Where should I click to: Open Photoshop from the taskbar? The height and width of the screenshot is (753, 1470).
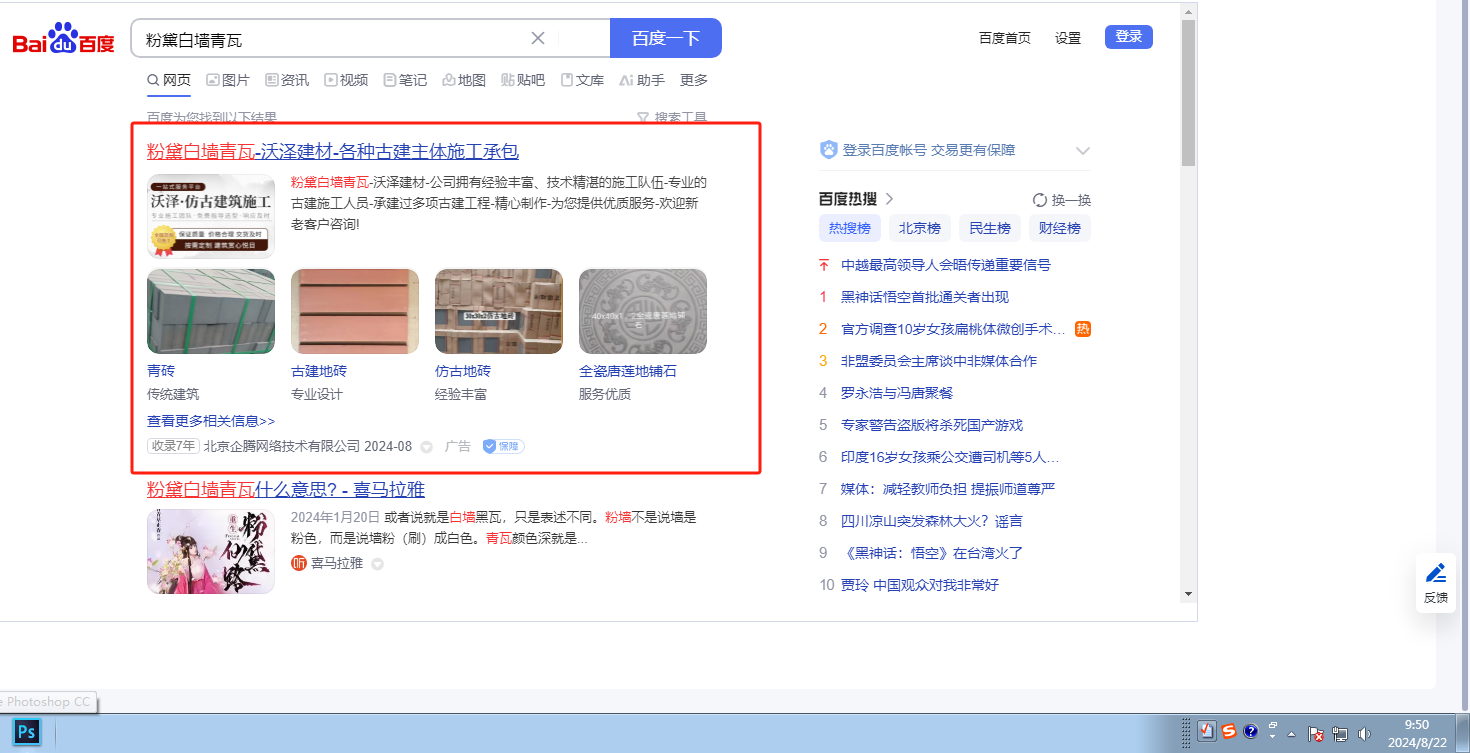tap(27, 732)
